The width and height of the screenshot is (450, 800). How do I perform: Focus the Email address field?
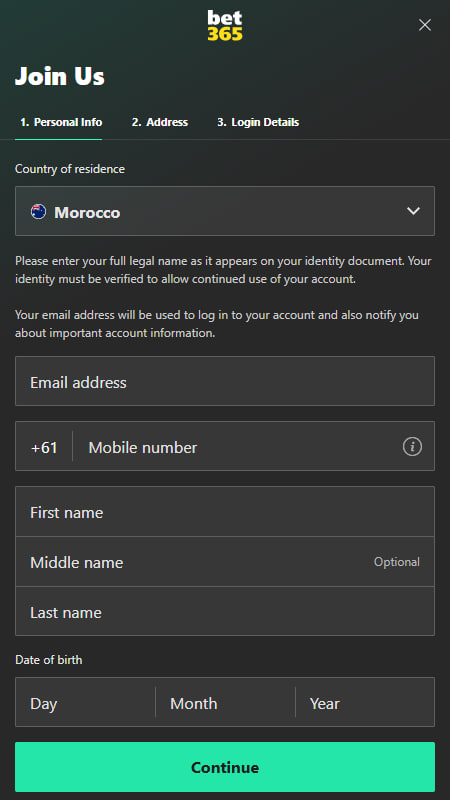pos(225,381)
